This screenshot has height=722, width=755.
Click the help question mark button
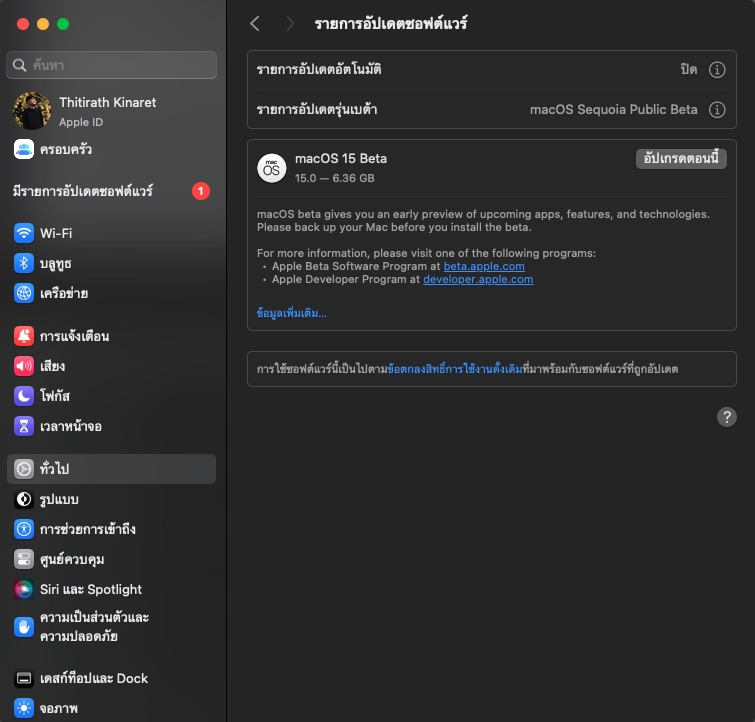tap(727, 417)
